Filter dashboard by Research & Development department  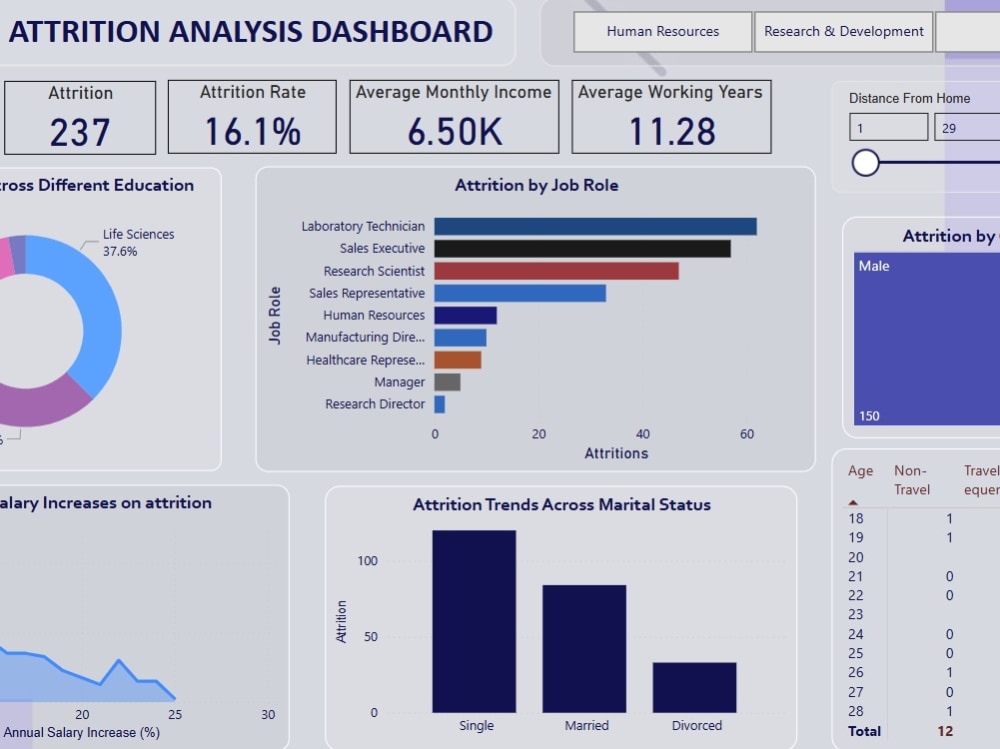tap(843, 31)
